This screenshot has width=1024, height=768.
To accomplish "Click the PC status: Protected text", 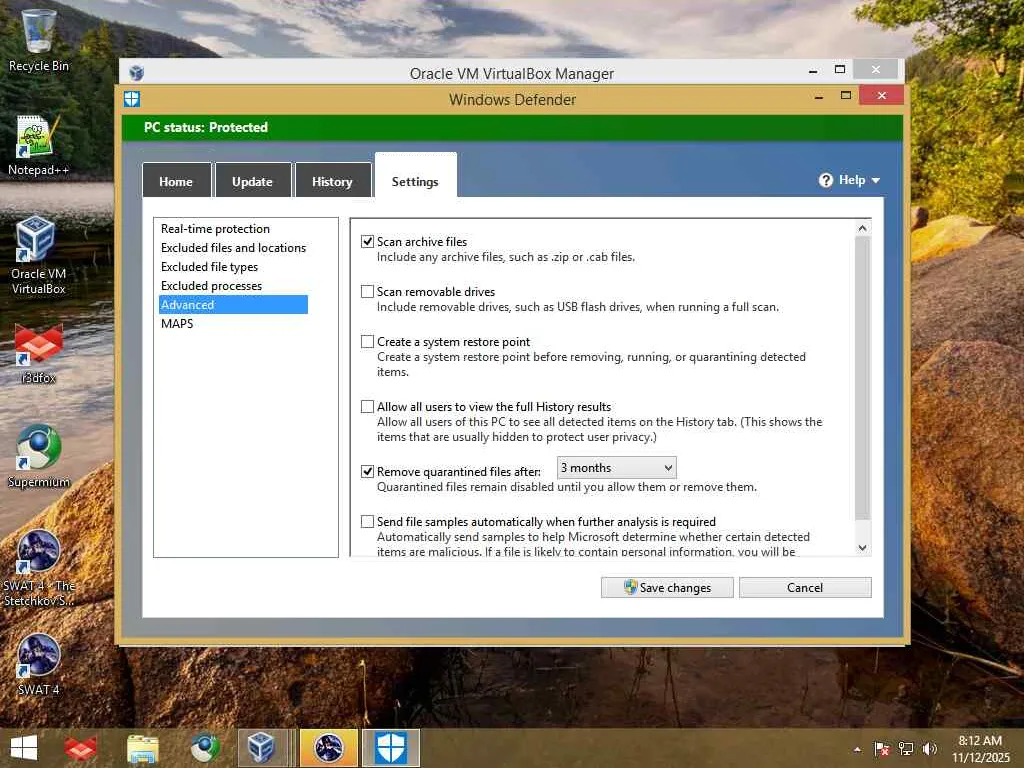I will (206, 127).
